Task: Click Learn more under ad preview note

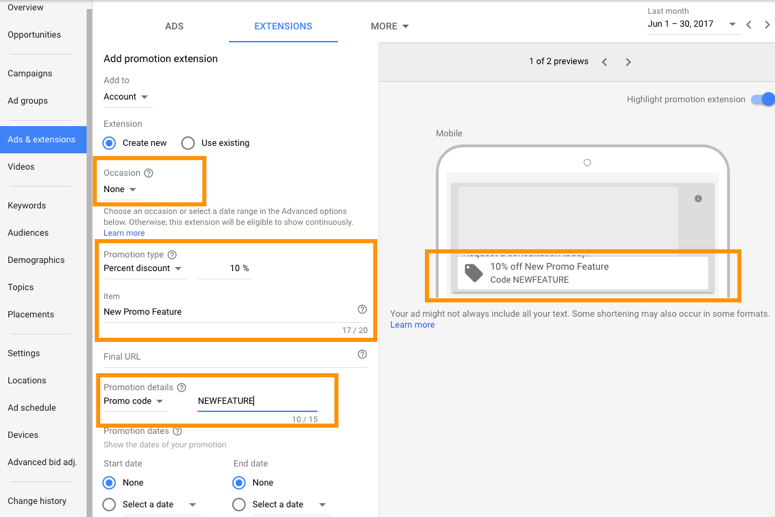Action: [412, 325]
